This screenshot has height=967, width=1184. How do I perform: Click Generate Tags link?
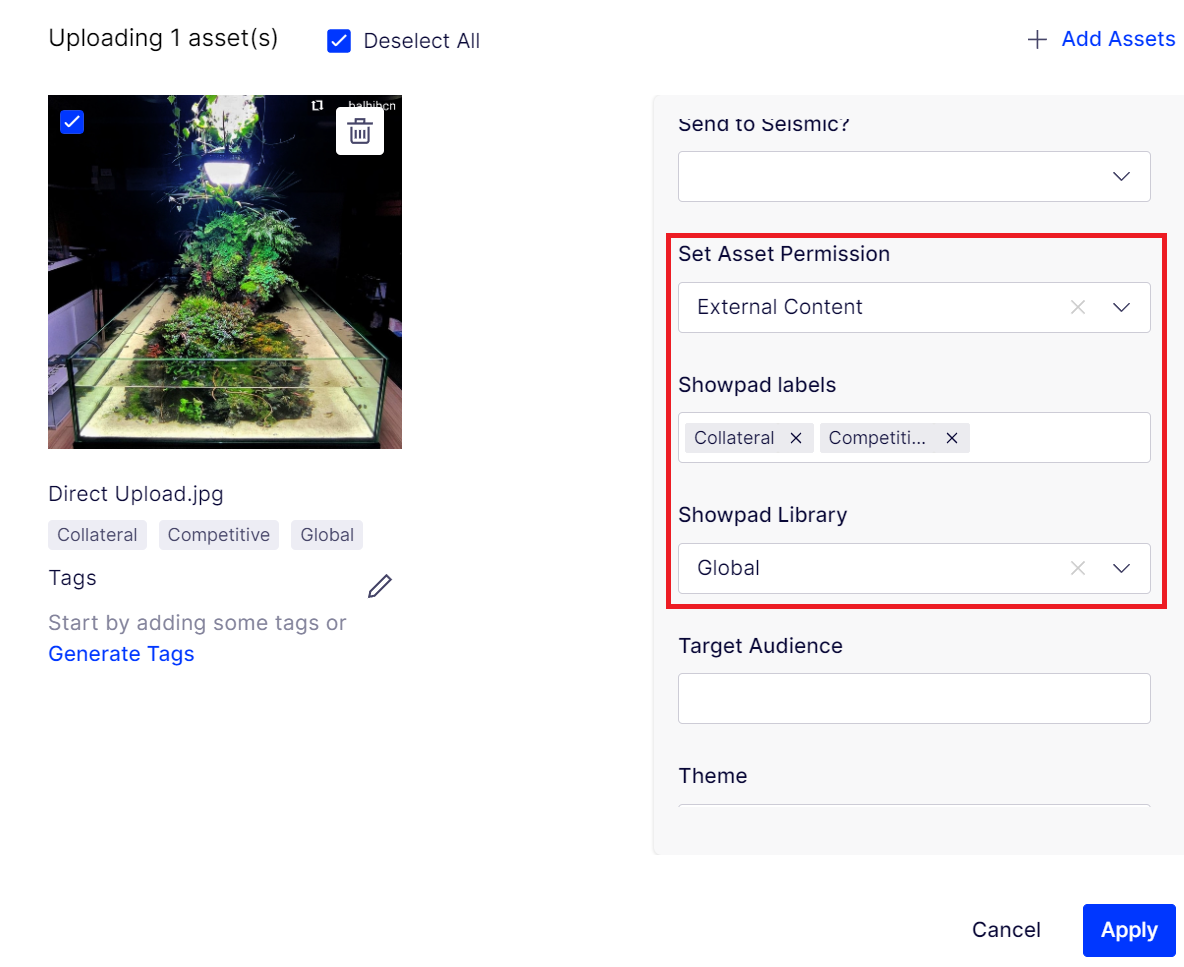point(121,654)
